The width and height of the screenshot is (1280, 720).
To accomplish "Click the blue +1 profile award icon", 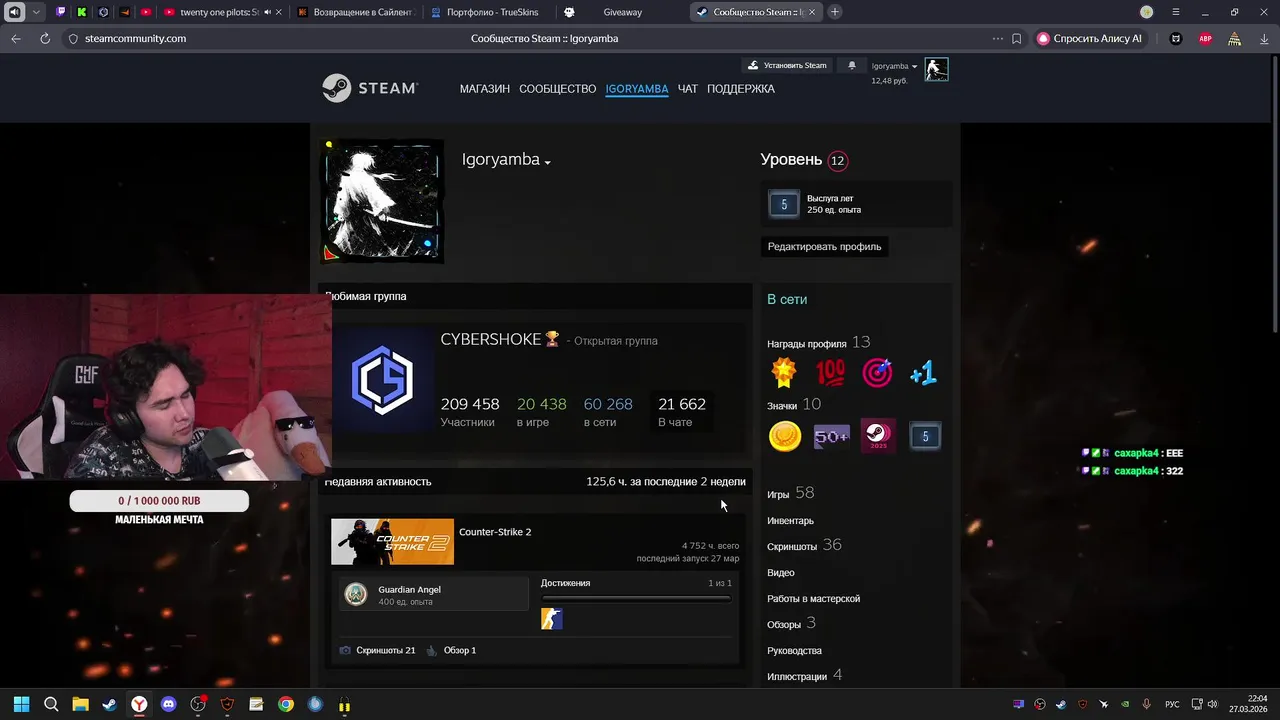I will click(x=923, y=373).
